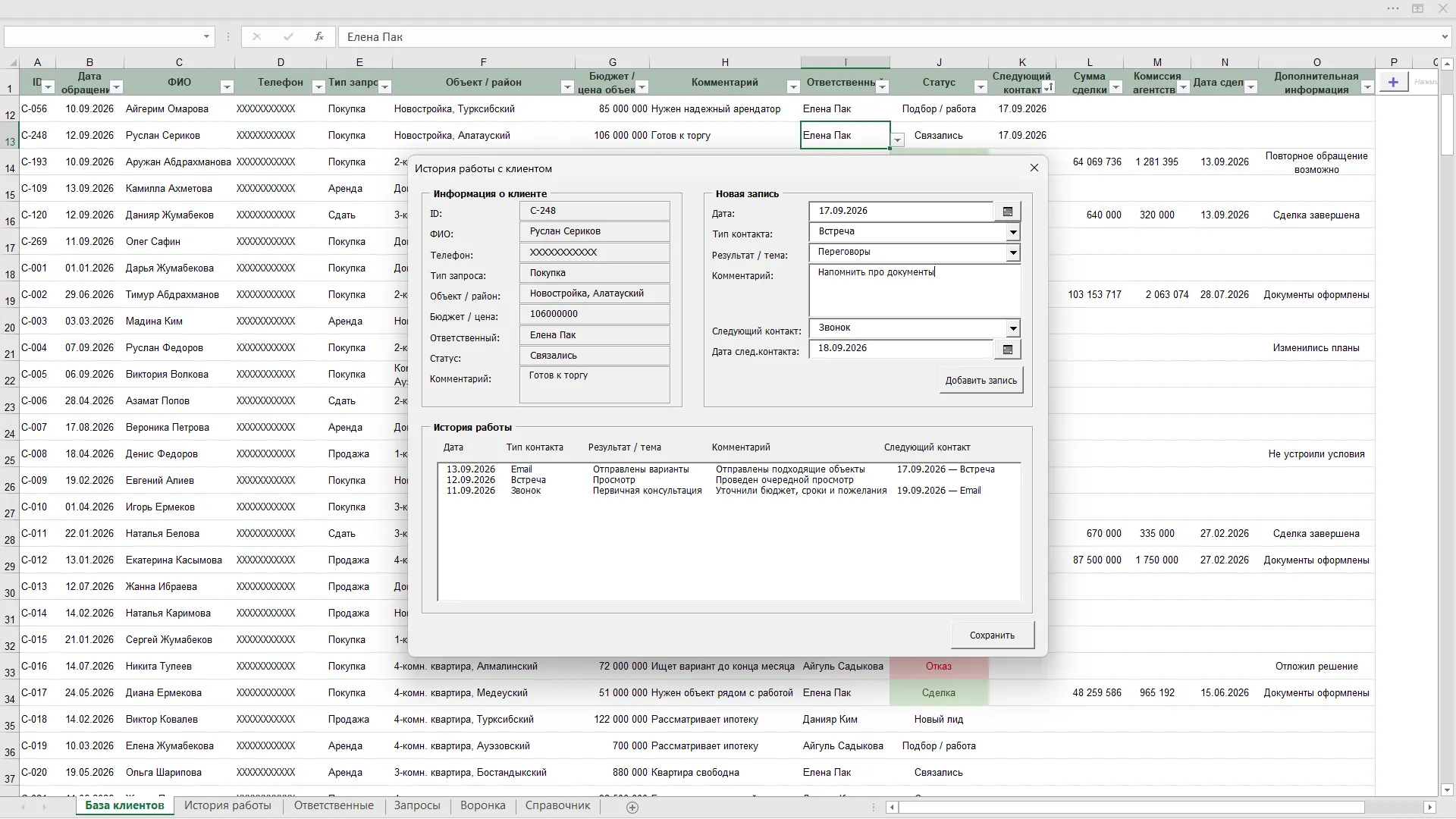1456x819 pixels.
Task: Click the ID field showing C-248
Action: click(595, 211)
